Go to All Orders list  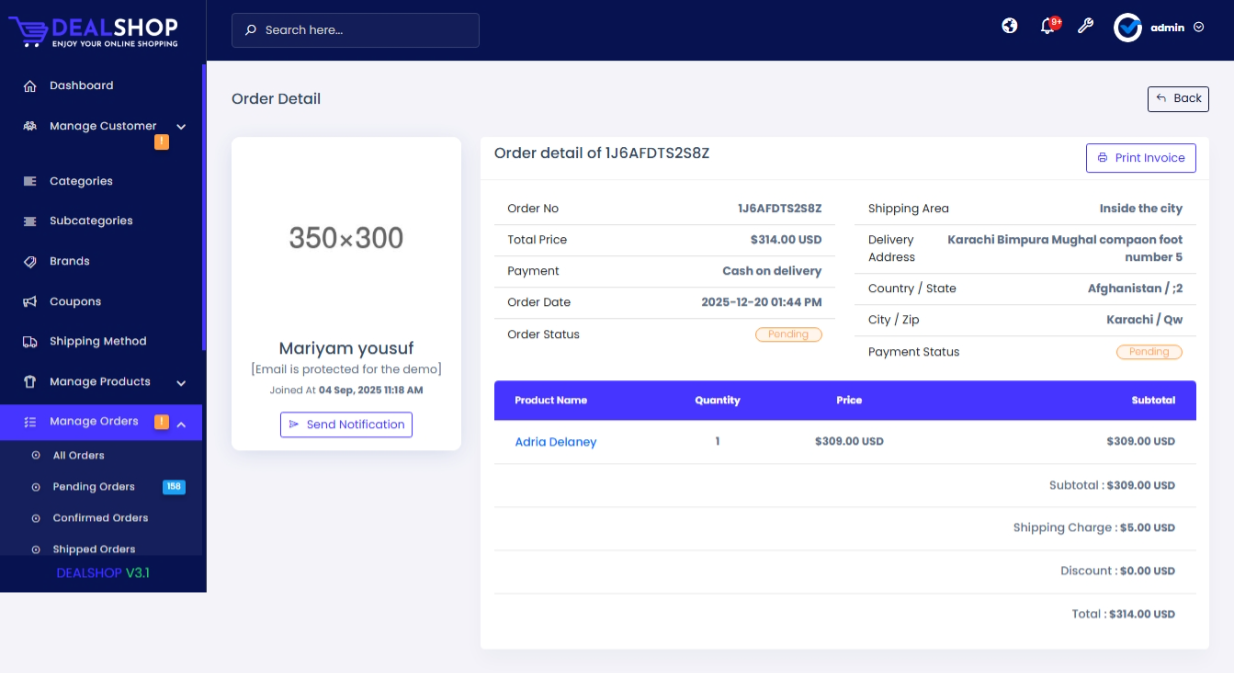pyautogui.click(x=78, y=456)
